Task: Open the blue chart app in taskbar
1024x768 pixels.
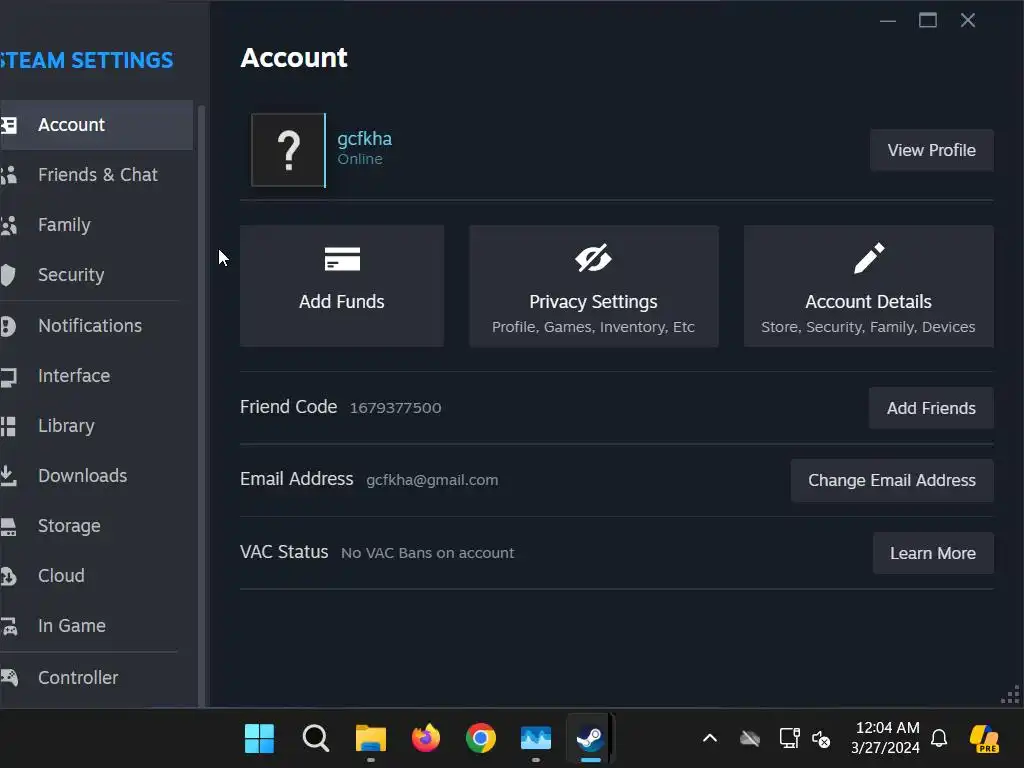Action: point(536,739)
